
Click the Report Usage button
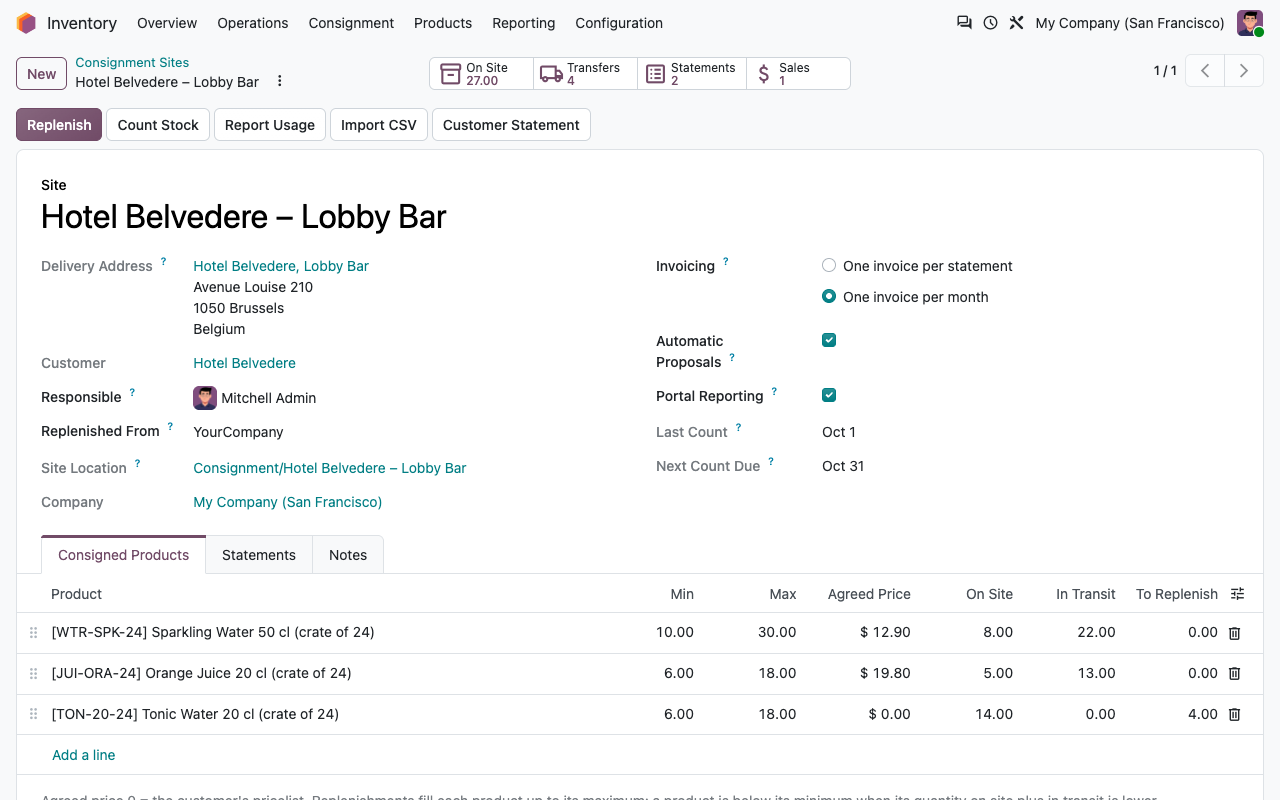[270, 125]
